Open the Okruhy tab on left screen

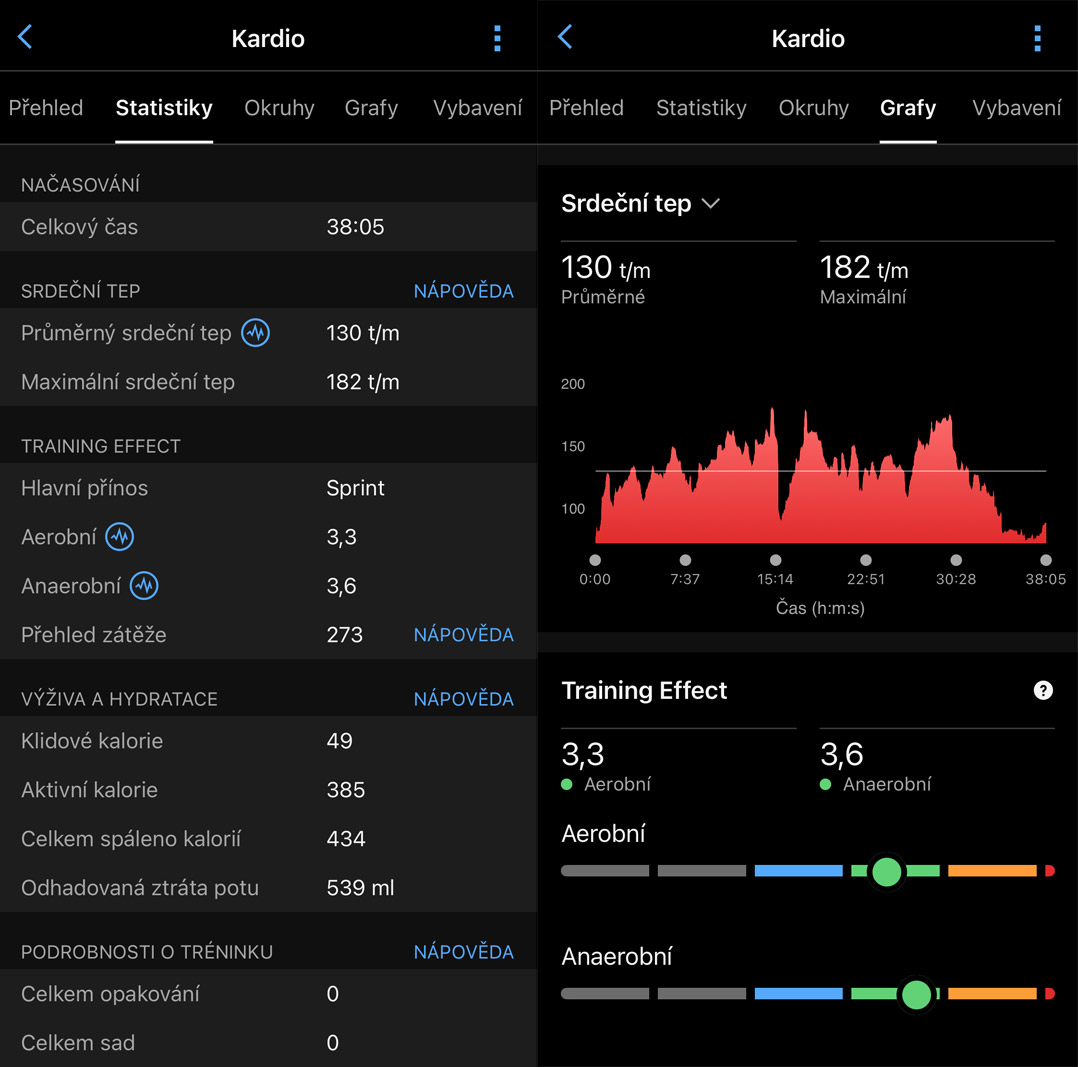279,108
